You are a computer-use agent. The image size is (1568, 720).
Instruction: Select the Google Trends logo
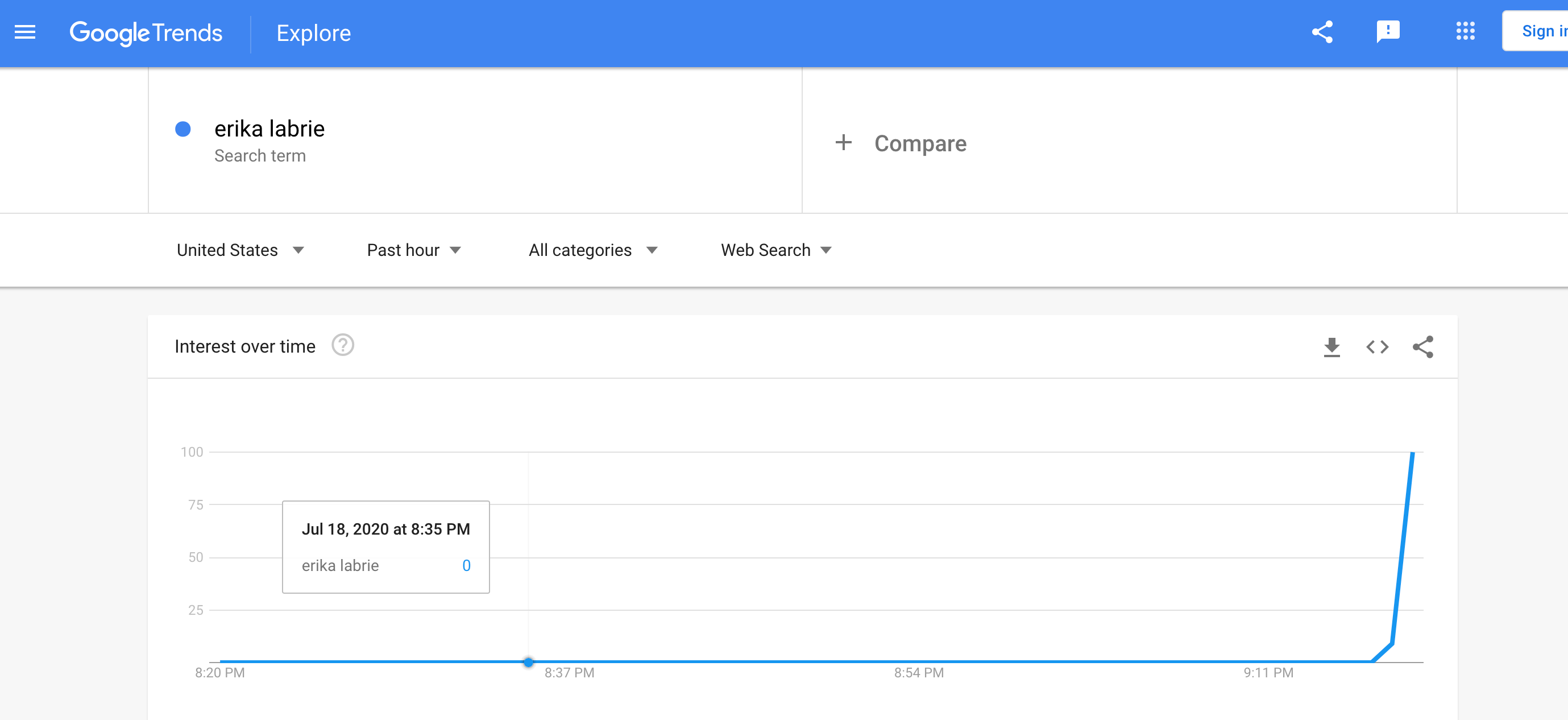point(146,33)
